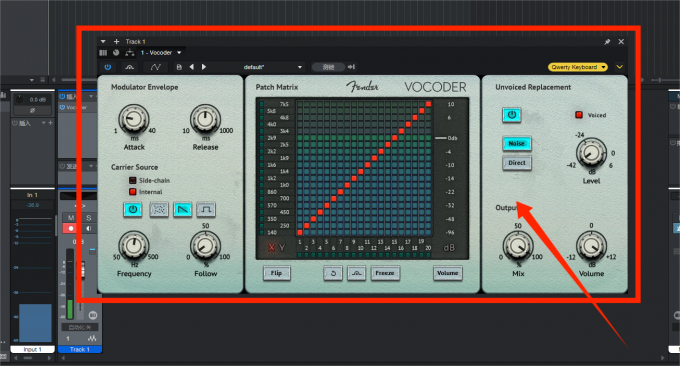Click the Frequency knob
The width and height of the screenshot is (680, 366).
(x=134, y=246)
